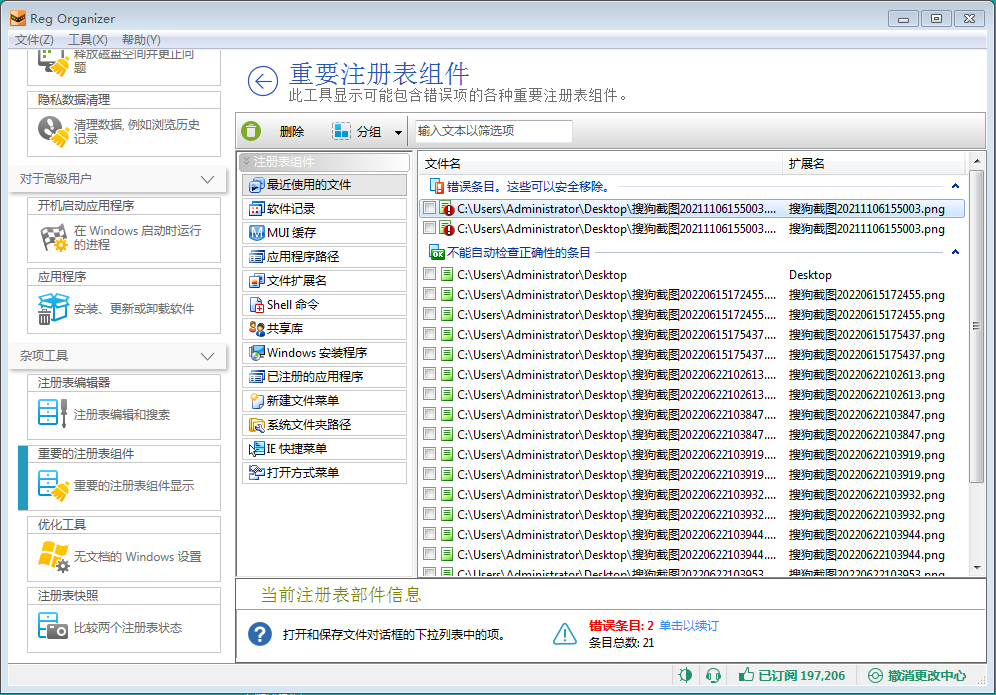Open the 分组 dropdown arrow
Screen dimensions: 996x695
pyautogui.click(x=398, y=132)
